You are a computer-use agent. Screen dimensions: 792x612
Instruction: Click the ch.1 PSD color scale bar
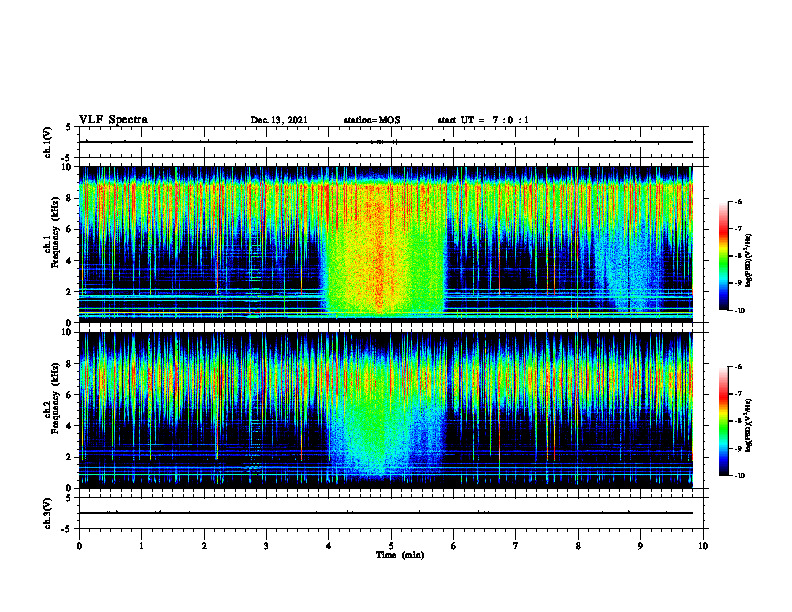723,256
